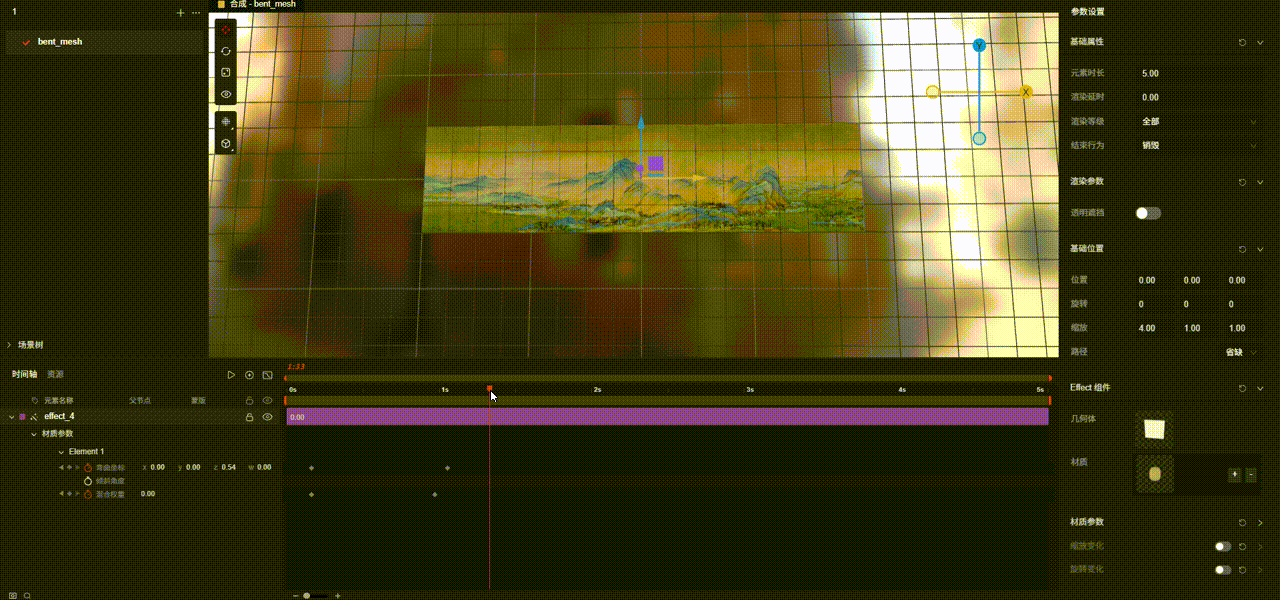Reset the Effect 组件 section
Screen dimensions: 1280x600
(x=1242, y=388)
